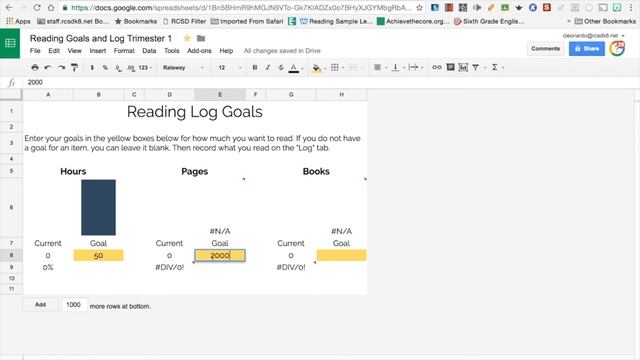Open the RCSD Filter bookmark
Viewport: 640px width, 360px height.
[x=184, y=21]
